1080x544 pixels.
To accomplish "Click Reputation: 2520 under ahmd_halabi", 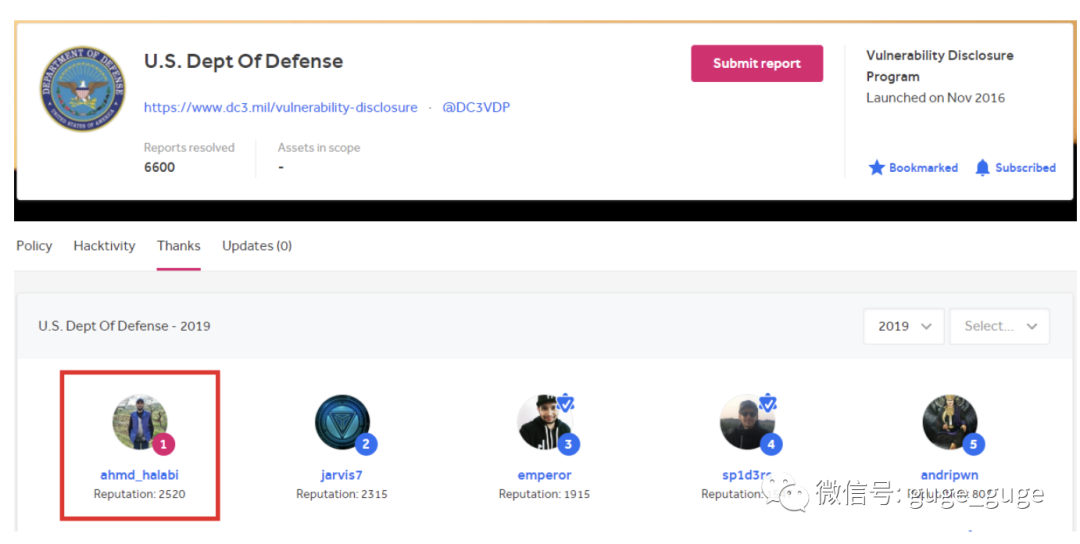I will [x=140, y=494].
